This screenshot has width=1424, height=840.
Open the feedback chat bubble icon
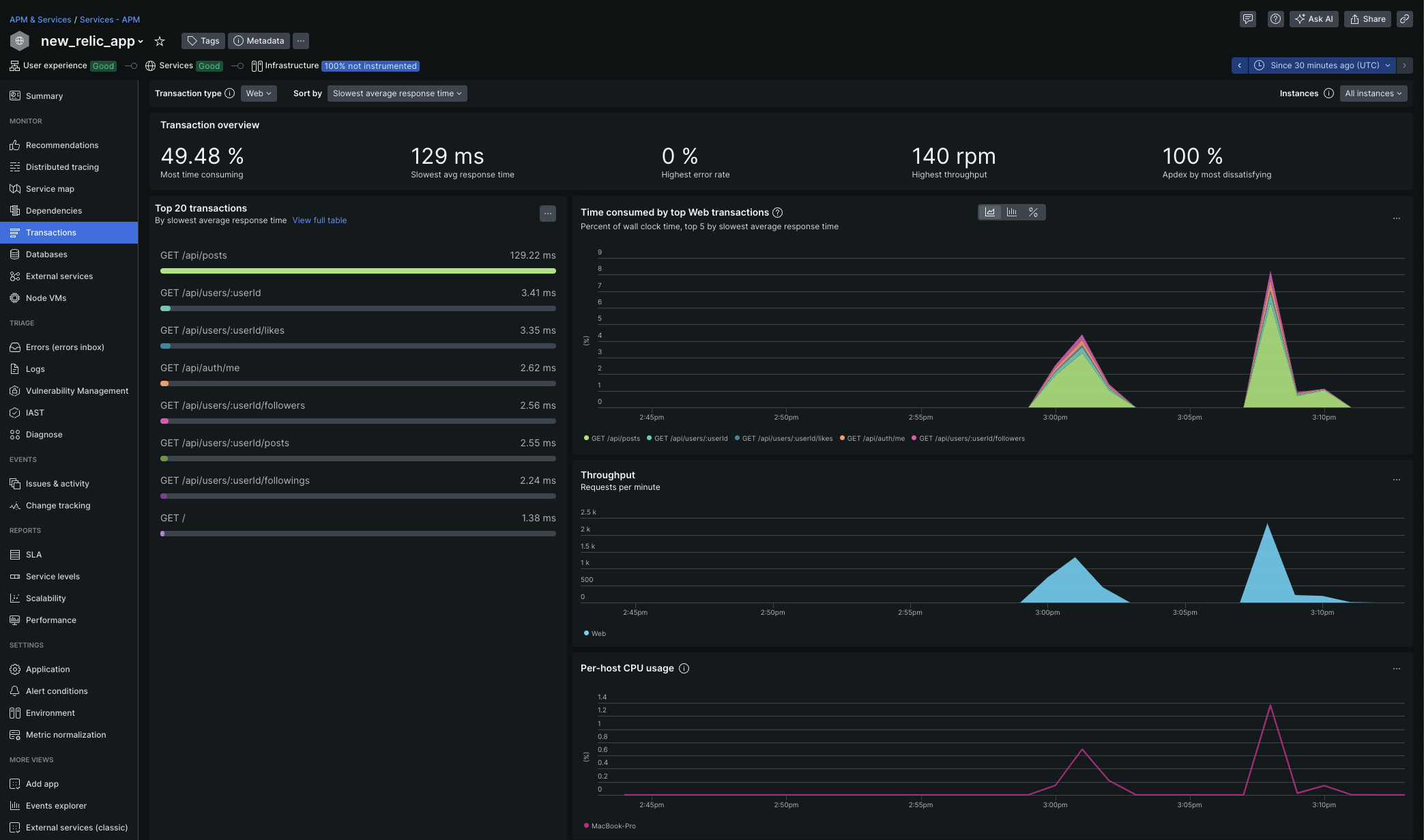coord(1247,19)
